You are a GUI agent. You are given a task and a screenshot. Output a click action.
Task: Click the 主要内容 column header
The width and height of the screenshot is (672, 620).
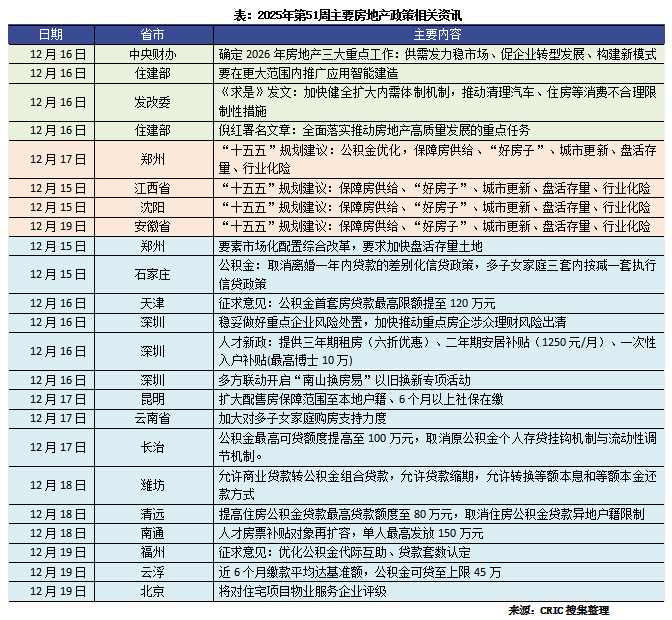point(438,35)
